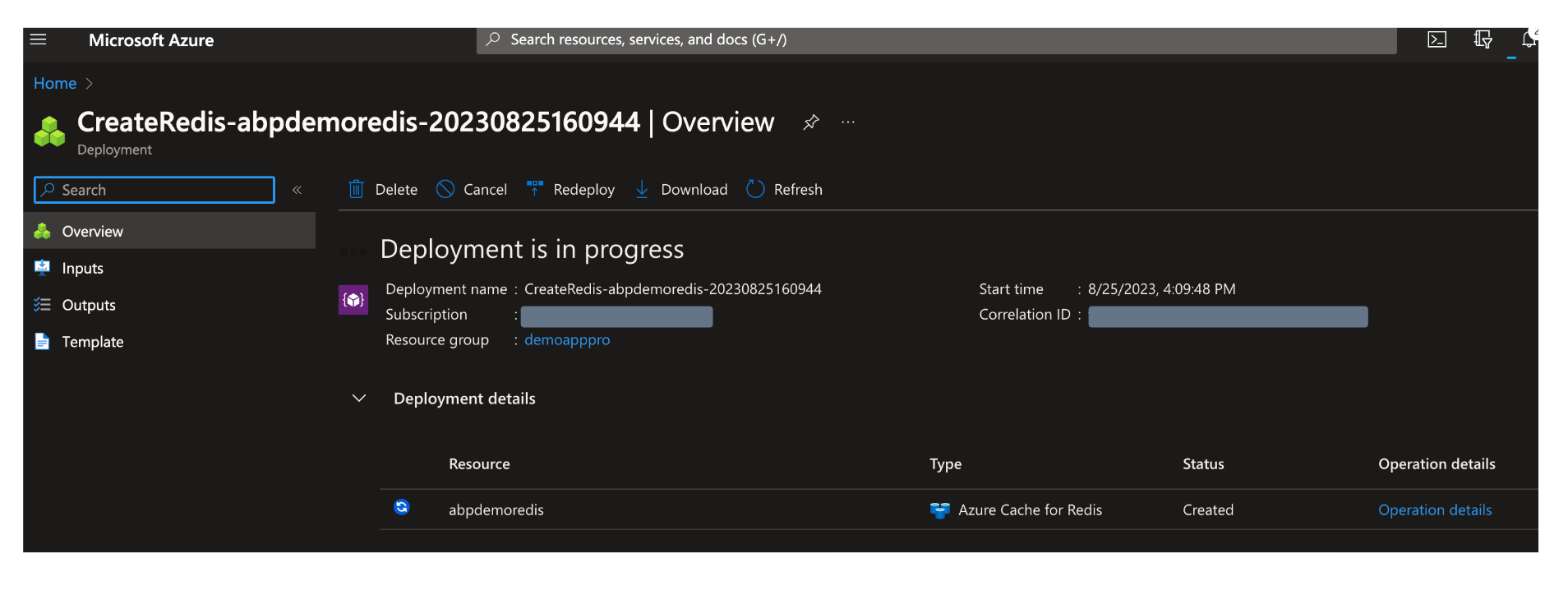The height and width of the screenshot is (590, 1568).
Task: Click the deployment name value text
Action: coord(673,289)
